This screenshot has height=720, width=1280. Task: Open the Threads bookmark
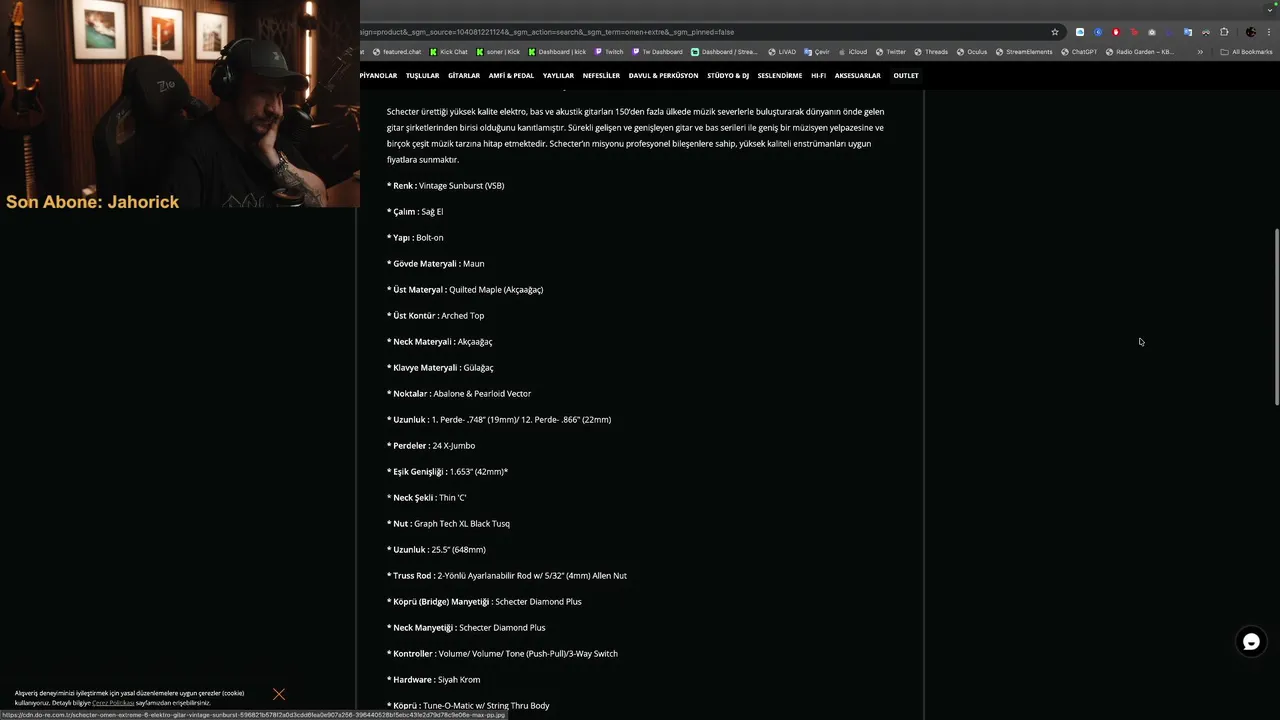[931, 52]
